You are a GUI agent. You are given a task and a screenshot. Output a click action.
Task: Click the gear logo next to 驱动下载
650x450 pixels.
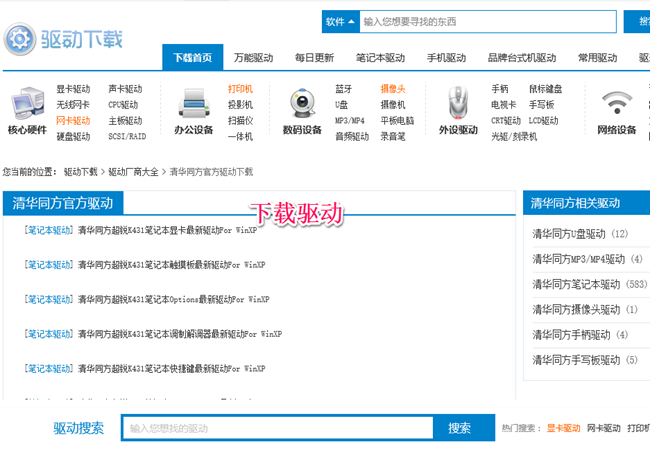20,39
